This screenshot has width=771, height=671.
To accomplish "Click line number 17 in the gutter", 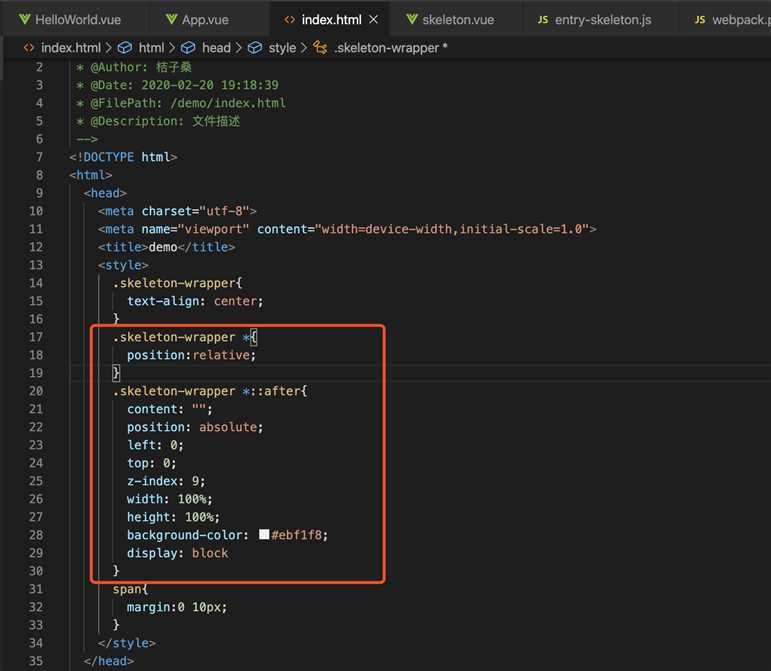I will coord(36,337).
